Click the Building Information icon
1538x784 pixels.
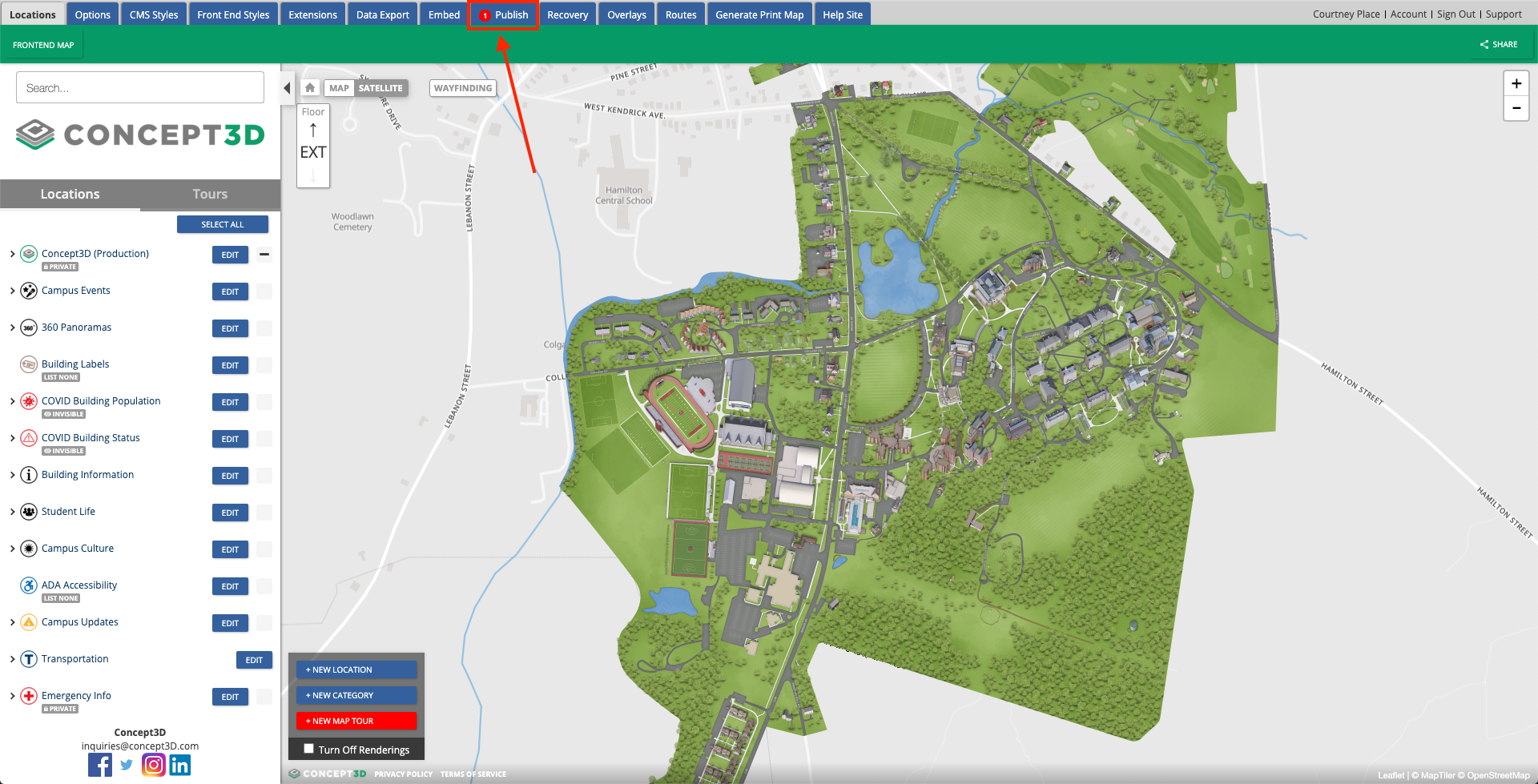tap(29, 475)
